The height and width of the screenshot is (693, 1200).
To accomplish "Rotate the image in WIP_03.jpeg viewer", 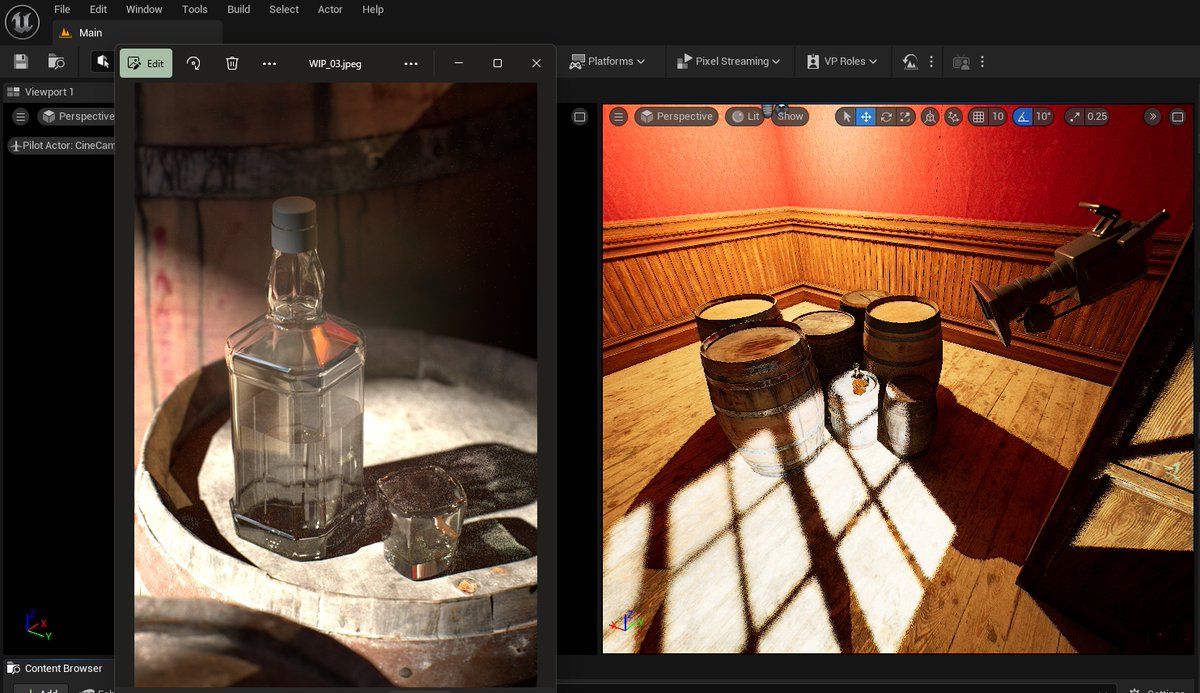I will 194,63.
